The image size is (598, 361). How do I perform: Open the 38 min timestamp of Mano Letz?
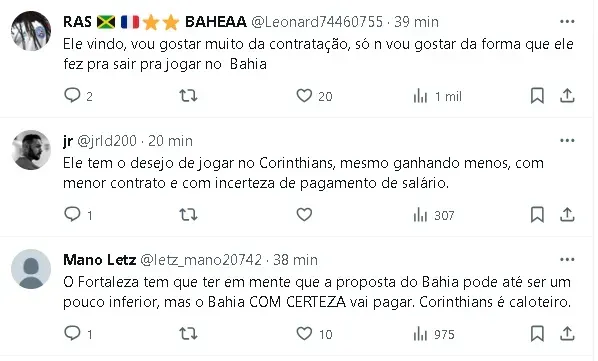295,260
